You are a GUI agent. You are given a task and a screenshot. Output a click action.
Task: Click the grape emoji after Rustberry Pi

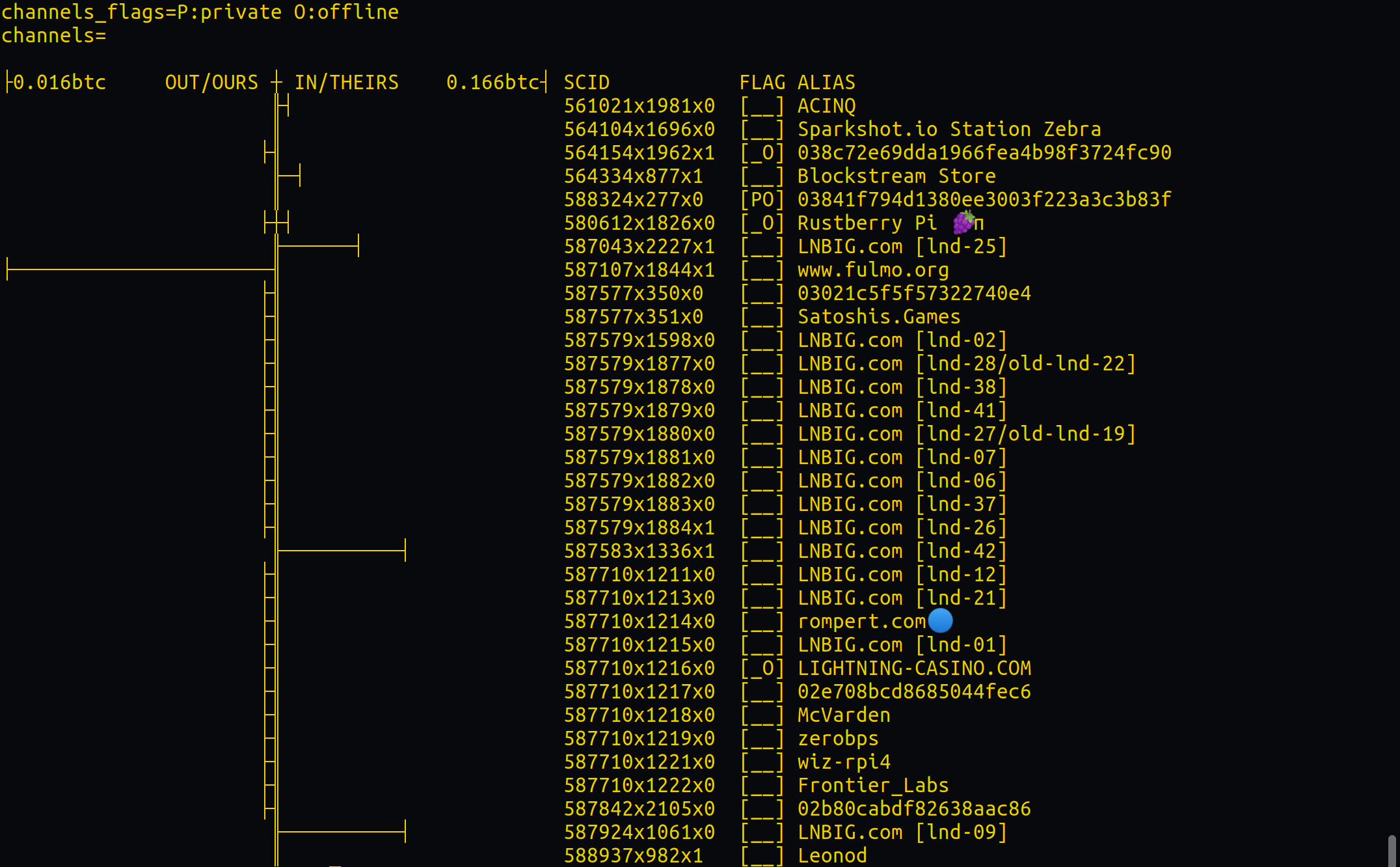pyautogui.click(x=963, y=223)
